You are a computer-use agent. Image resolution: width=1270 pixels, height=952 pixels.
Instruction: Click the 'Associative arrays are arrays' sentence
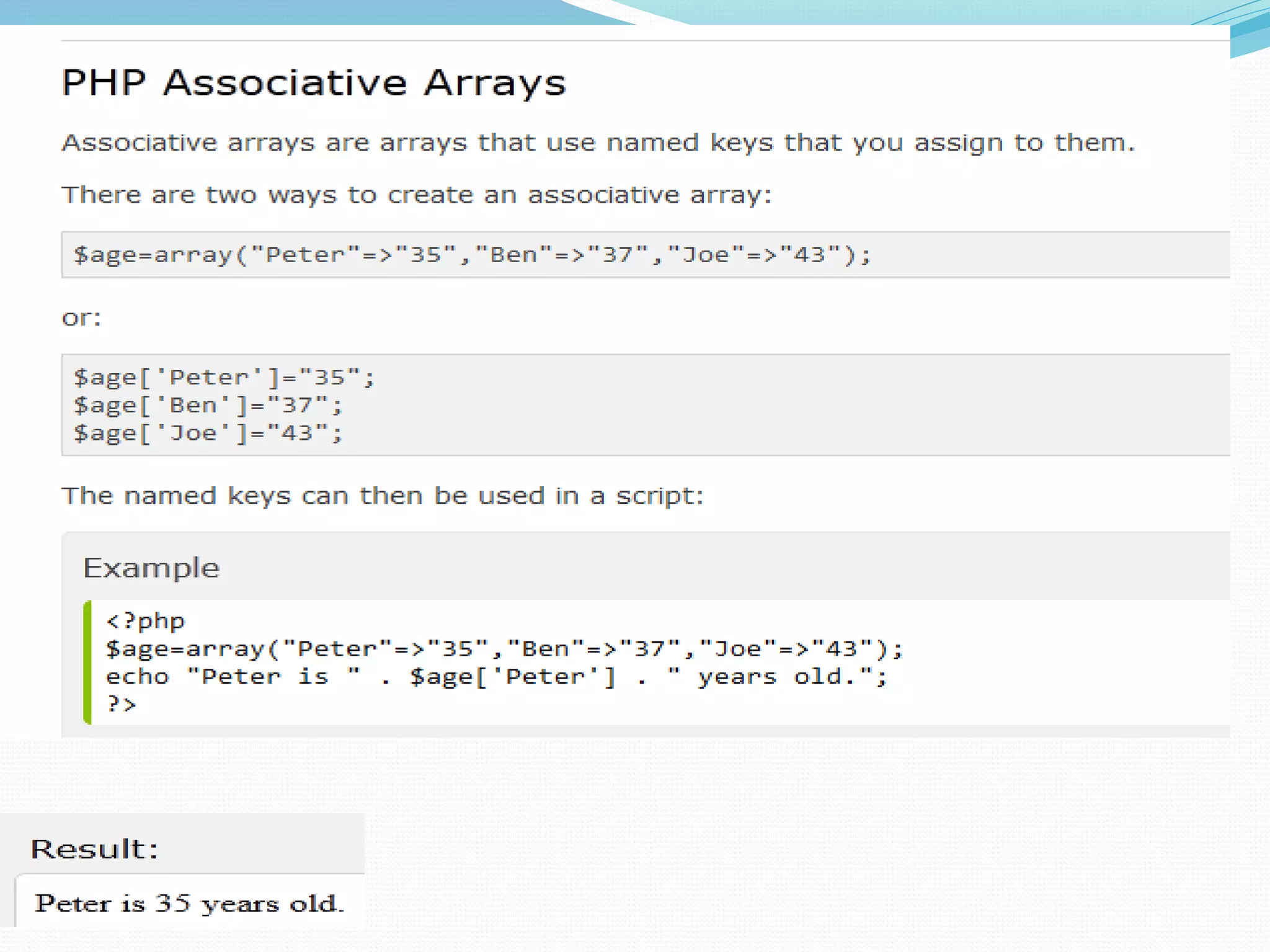pos(598,143)
